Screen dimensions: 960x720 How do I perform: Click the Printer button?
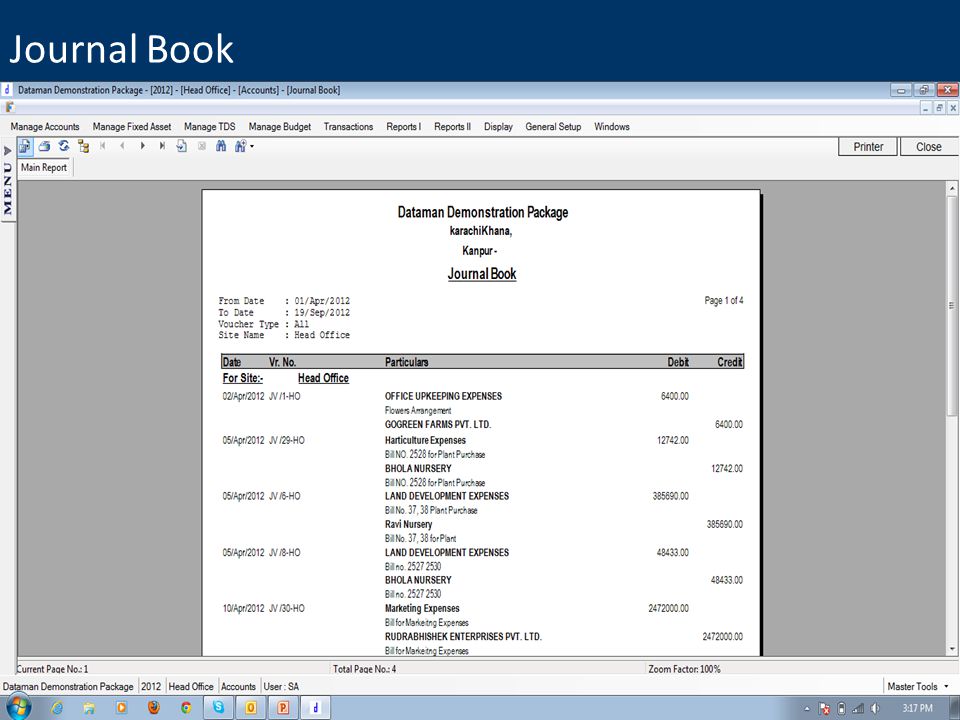pyautogui.click(x=868, y=147)
